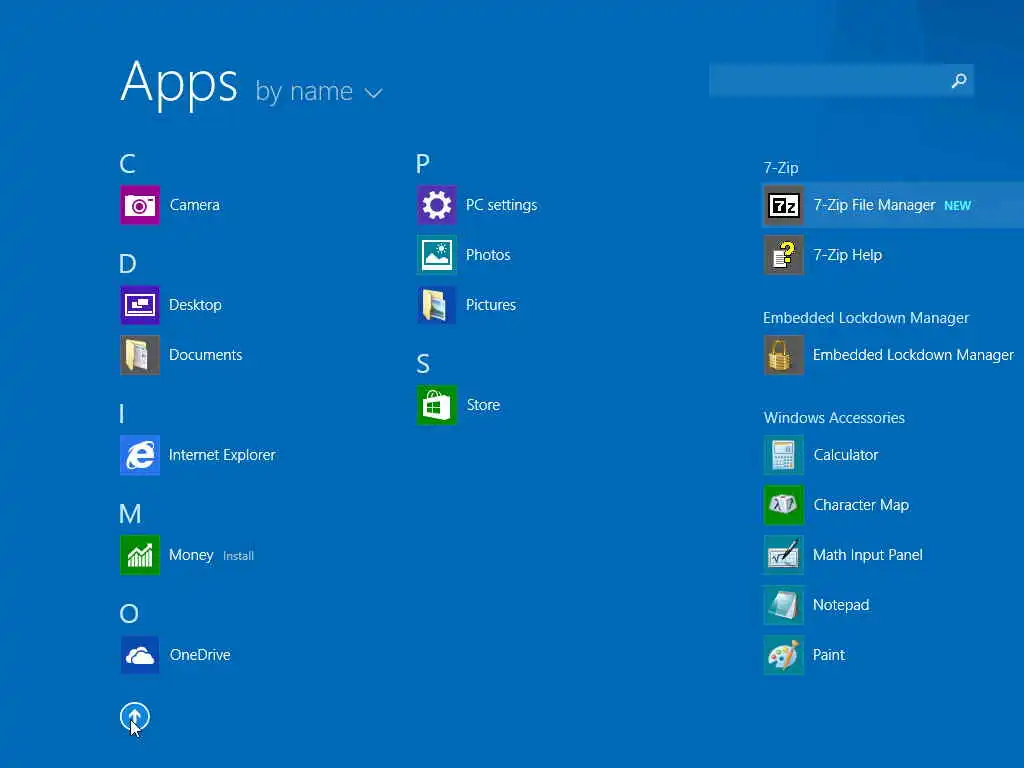This screenshot has height=768, width=1024.
Task: Click the up arrow to return to Start
Action: coord(135,717)
